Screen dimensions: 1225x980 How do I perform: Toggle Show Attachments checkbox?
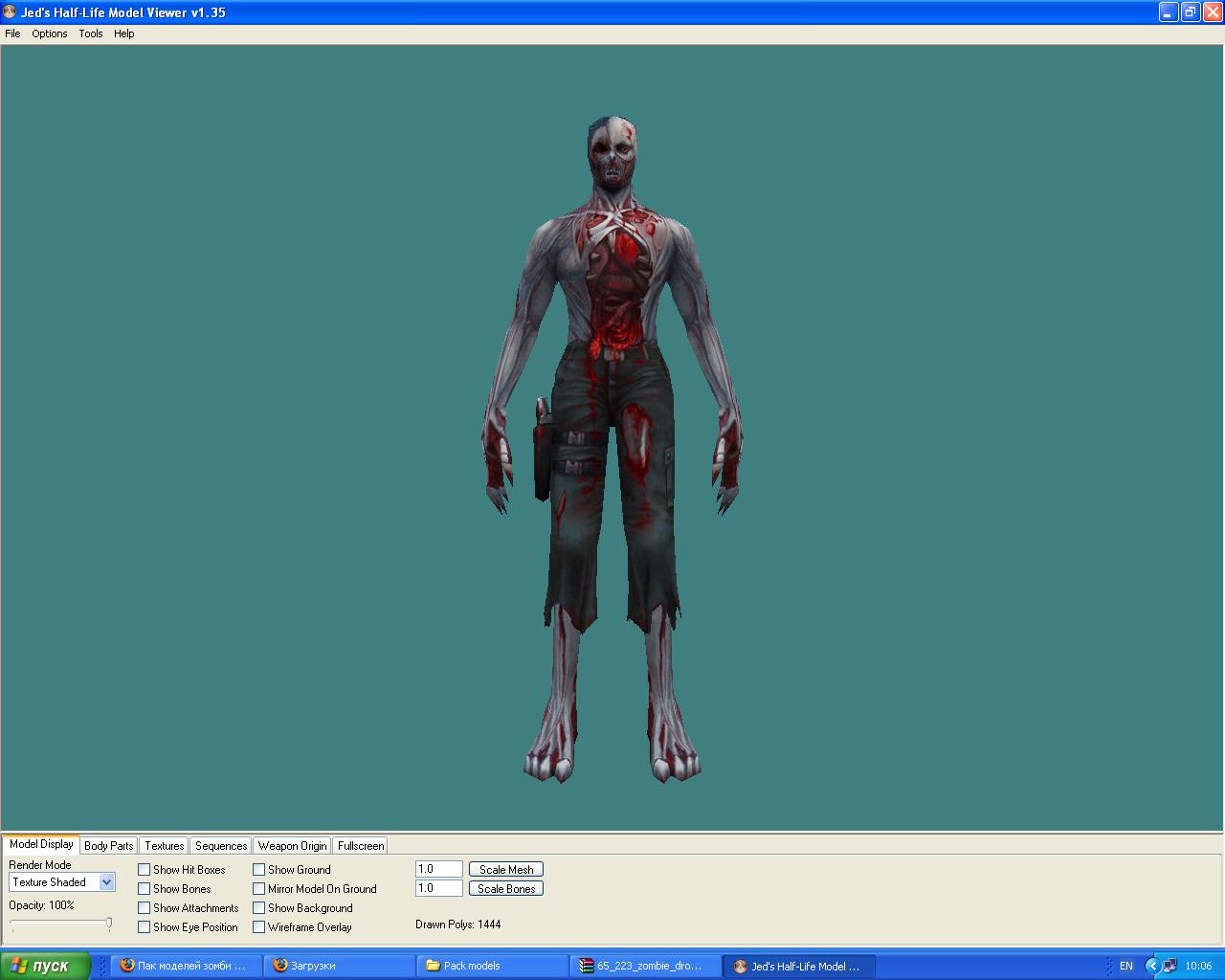click(x=145, y=908)
